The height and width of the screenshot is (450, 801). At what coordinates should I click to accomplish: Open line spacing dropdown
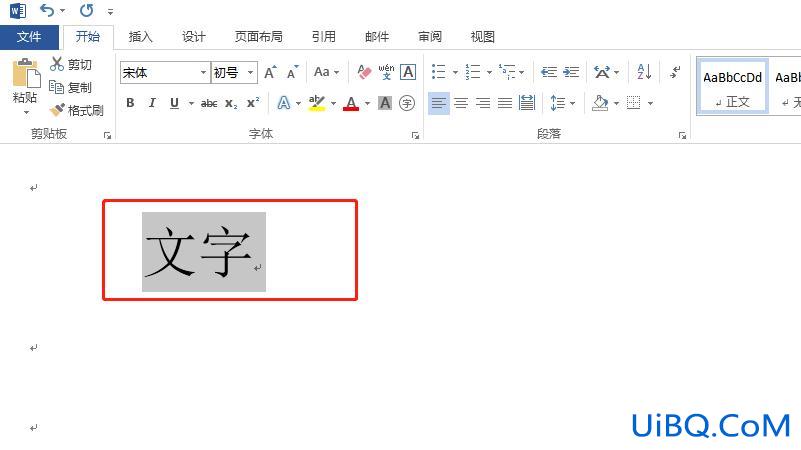562,103
